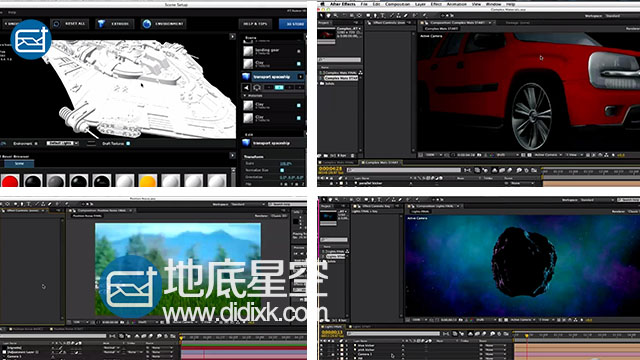Open the Help & Tips button
The image size is (640, 360).
255,24
